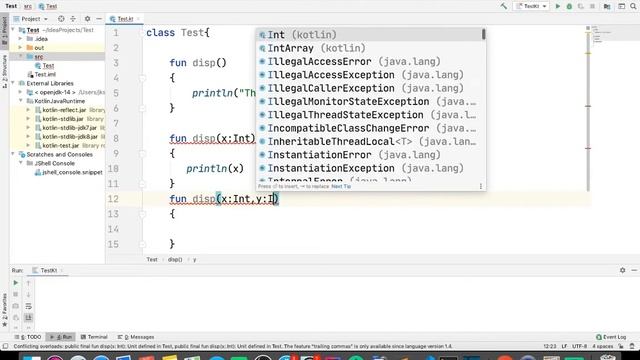
Task: Click the Up the stack trace arrow
Action: click(29, 282)
